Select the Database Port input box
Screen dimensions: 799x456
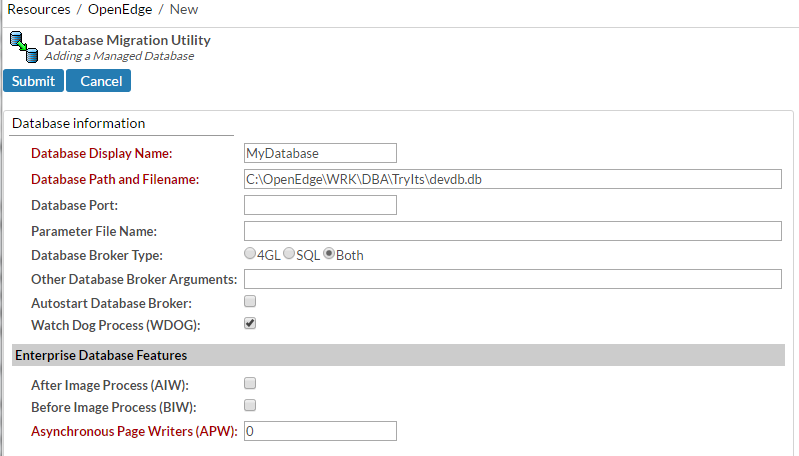320,205
